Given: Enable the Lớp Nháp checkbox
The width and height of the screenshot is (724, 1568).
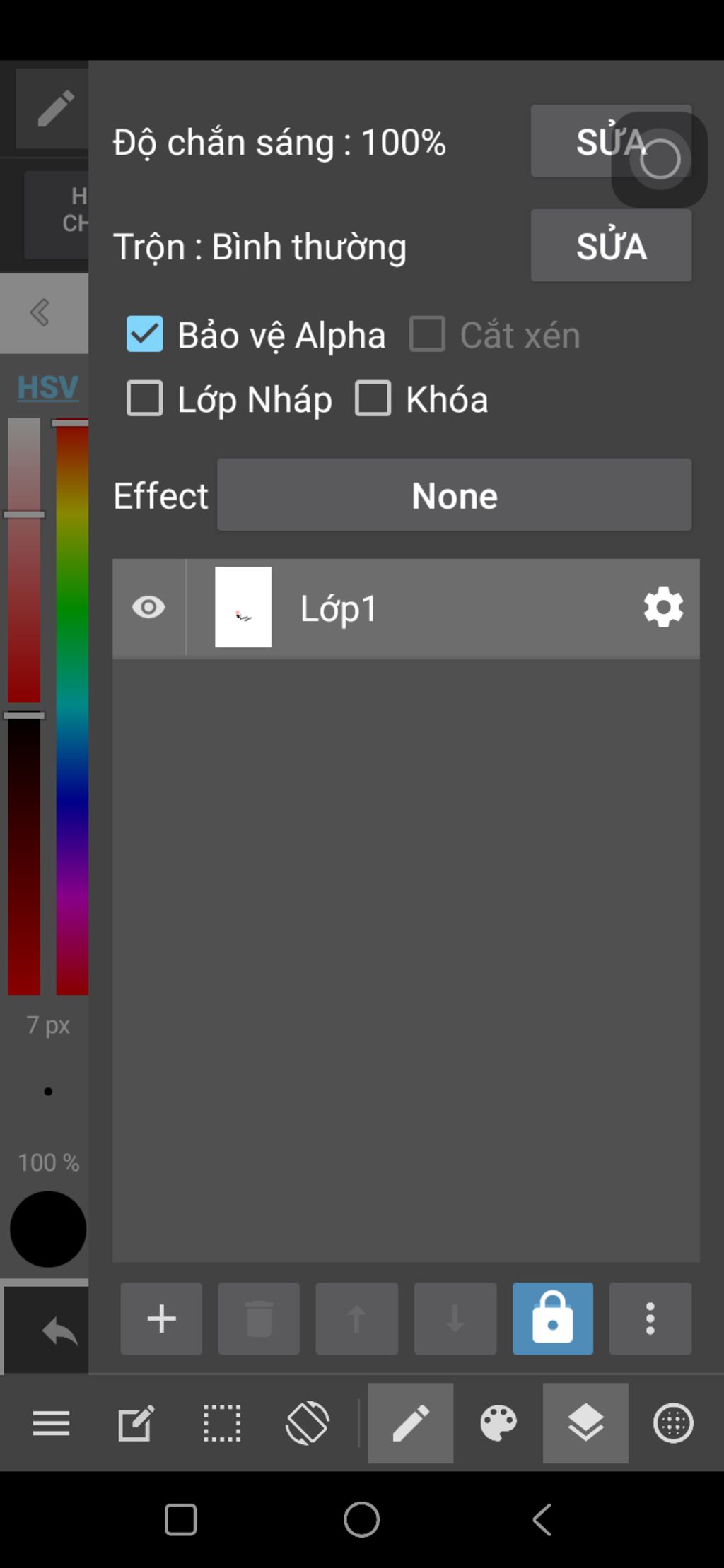Looking at the screenshot, I should click(144, 399).
